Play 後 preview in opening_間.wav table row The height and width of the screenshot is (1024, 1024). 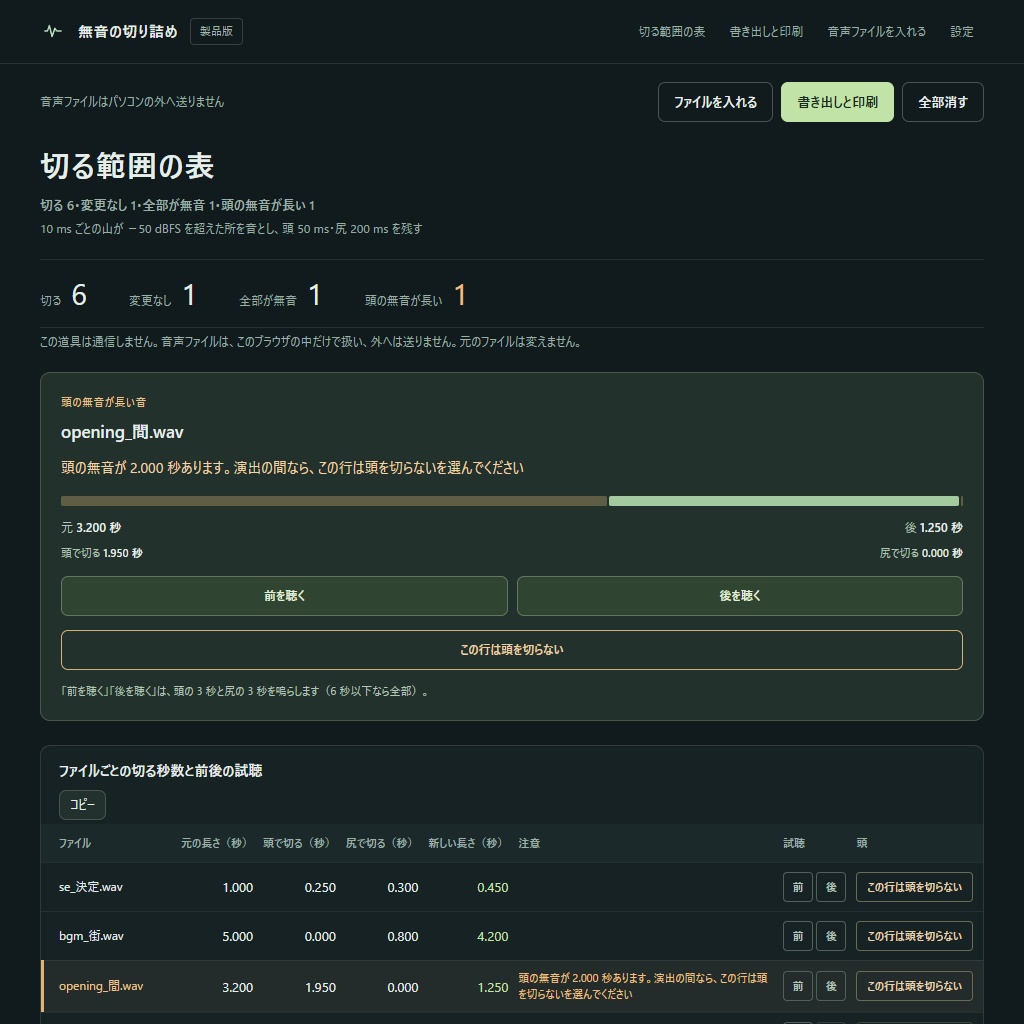point(831,986)
